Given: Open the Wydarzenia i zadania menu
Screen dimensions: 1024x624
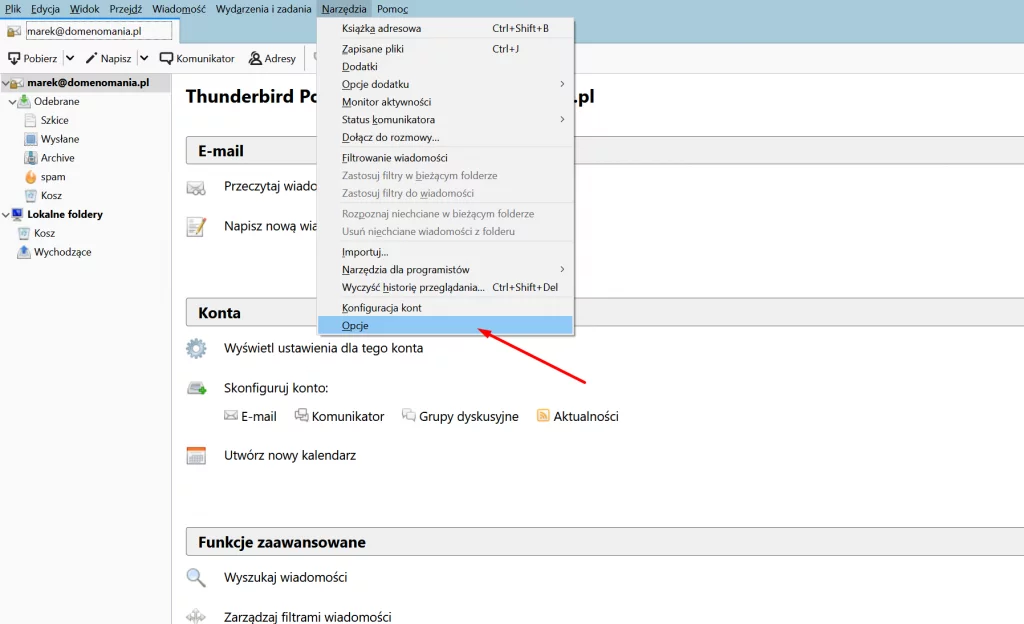Looking at the screenshot, I should [263, 9].
